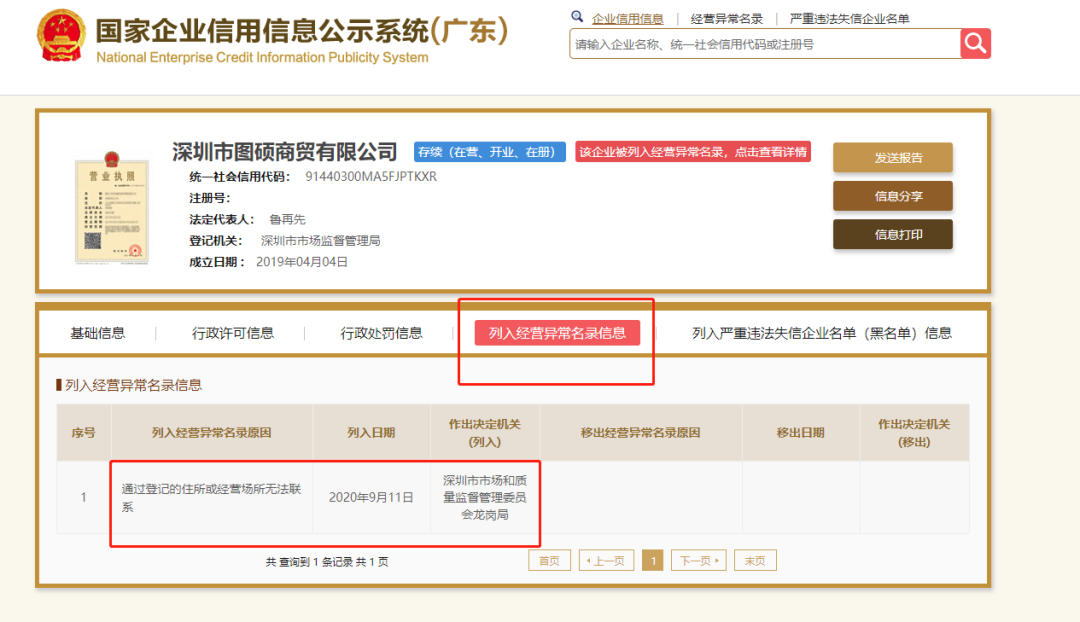Switch to the 基础信息 tab

tap(98, 333)
